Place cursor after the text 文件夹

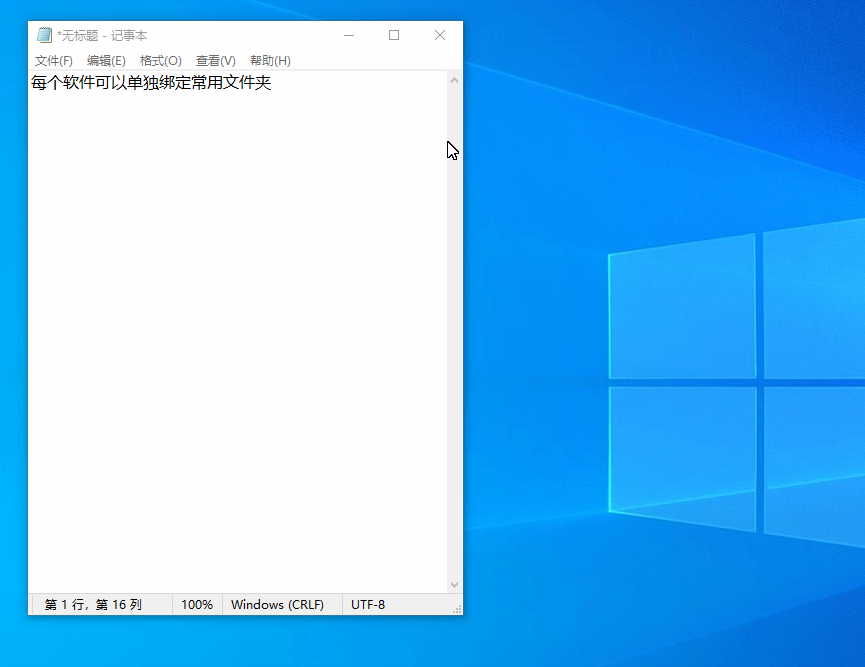click(x=272, y=83)
